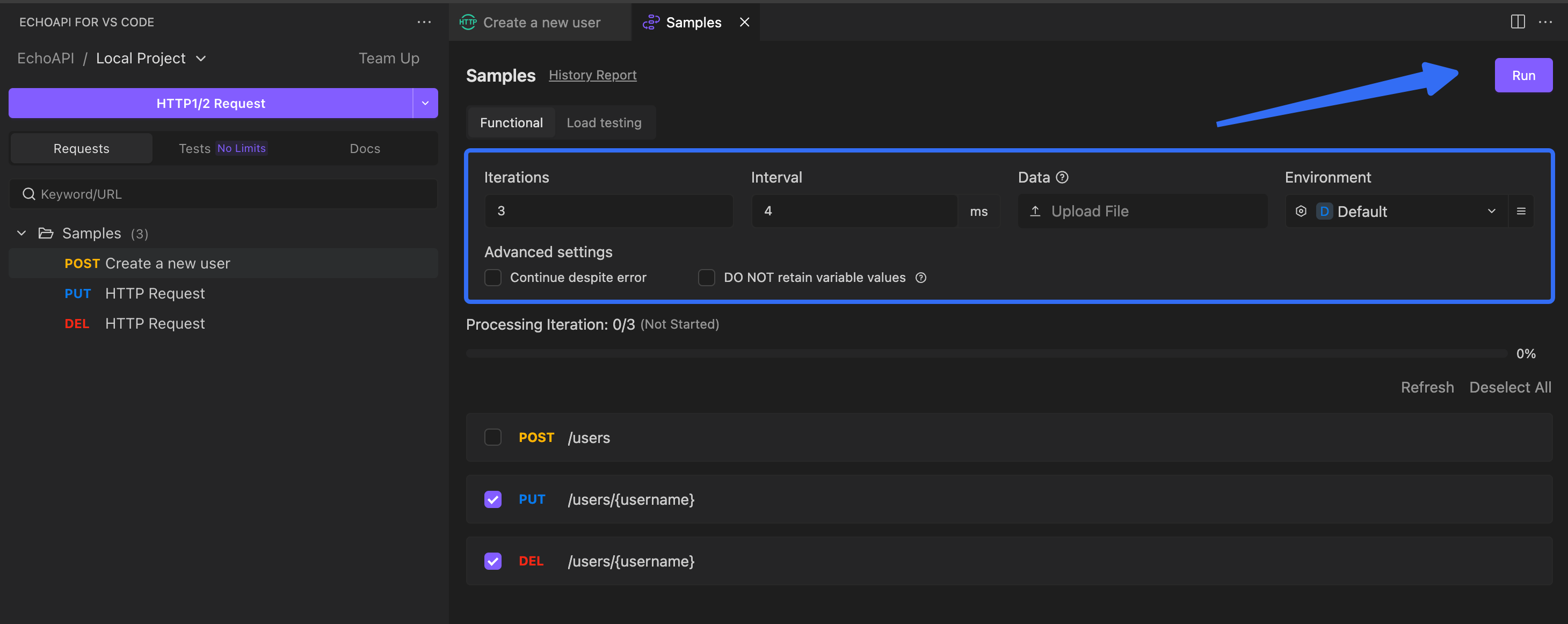The width and height of the screenshot is (1568, 624).
Task: Focus the Interval input field
Action: pos(854,211)
